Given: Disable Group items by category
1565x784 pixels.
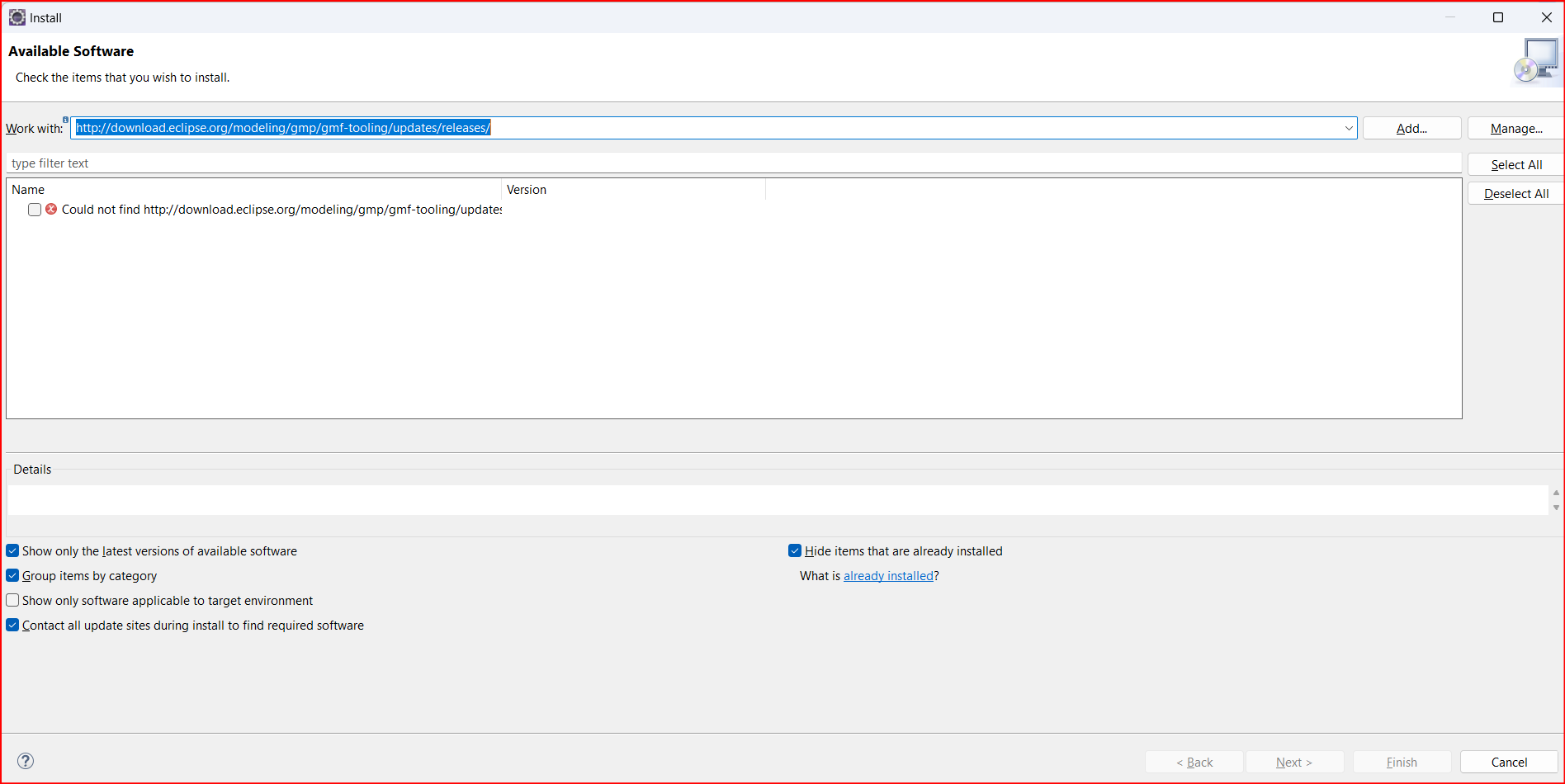Looking at the screenshot, I should pyautogui.click(x=12, y=575).
